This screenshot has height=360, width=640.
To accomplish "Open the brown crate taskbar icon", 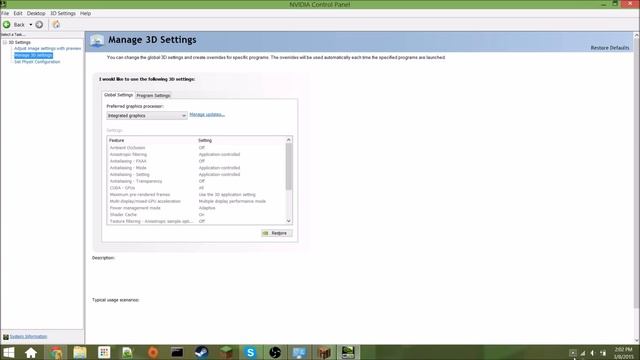I will pos(324,353).
